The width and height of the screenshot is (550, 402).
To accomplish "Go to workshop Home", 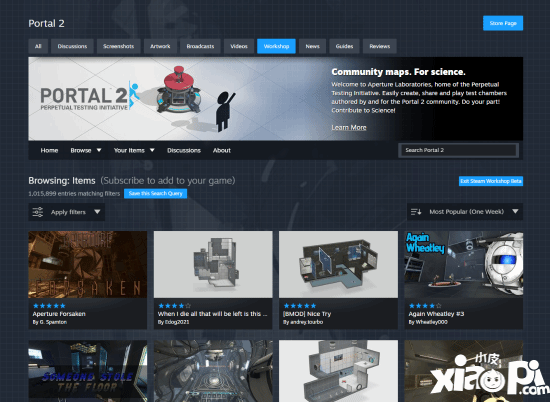I will [49, 150].
